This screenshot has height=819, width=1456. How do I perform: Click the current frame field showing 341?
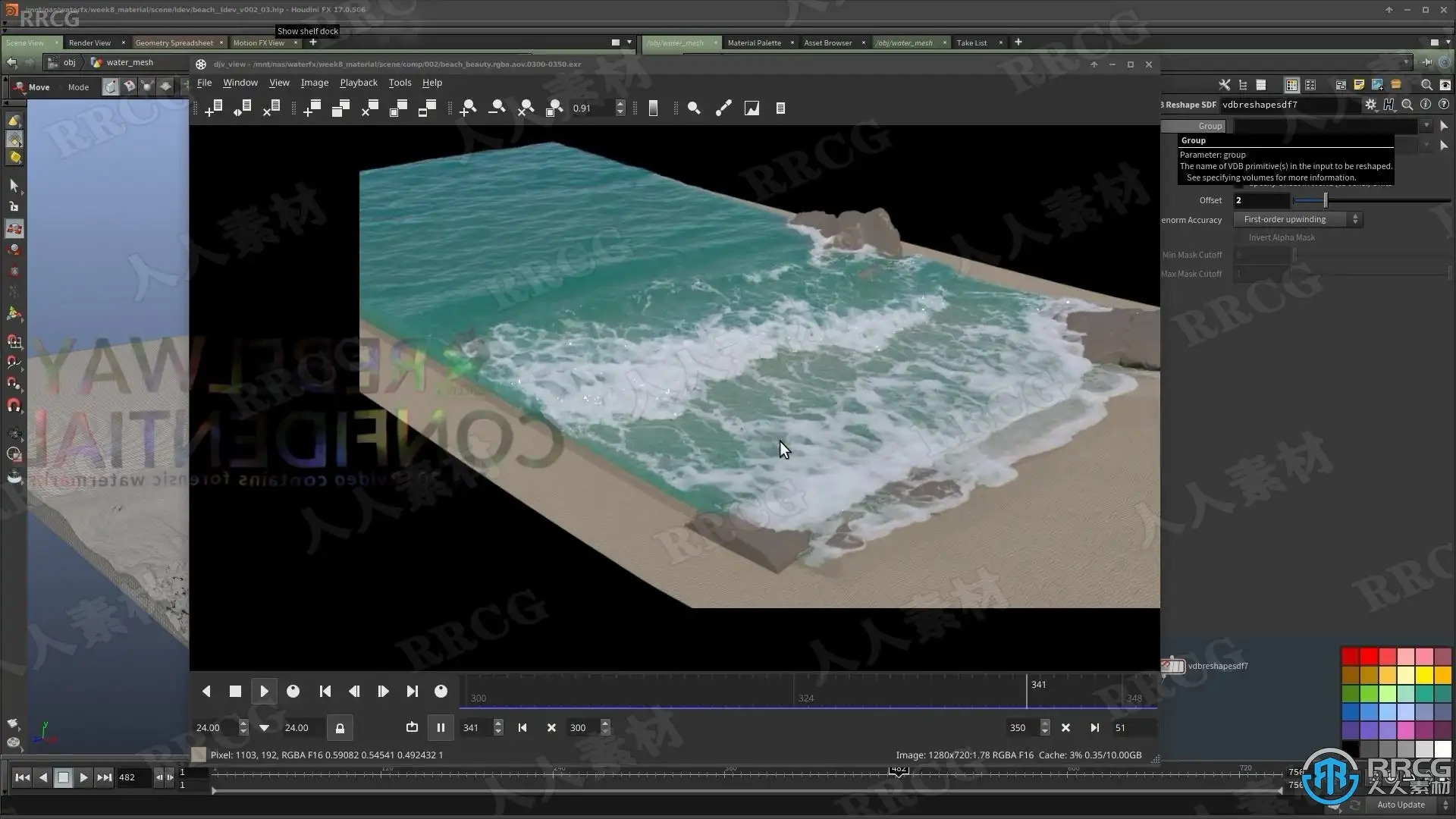472,728
